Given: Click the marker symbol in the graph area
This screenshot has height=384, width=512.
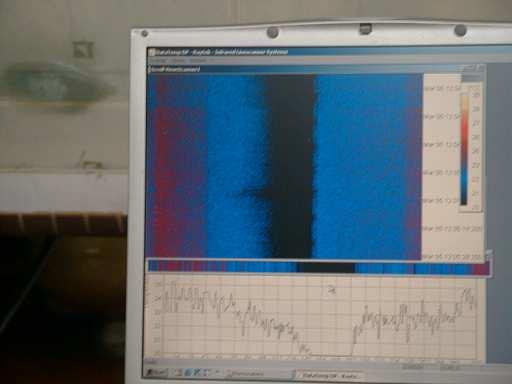Looking at the screenshot, I should coord(332,290).
